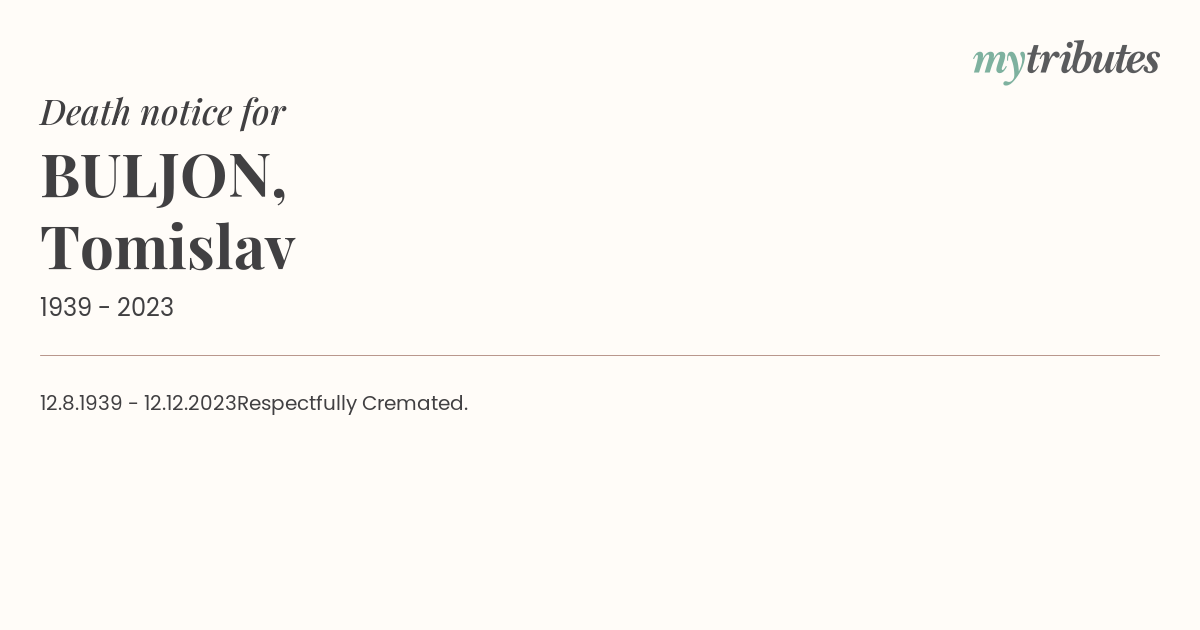Click the surname BULJON
This screenshot has width=1200, height=630.
tap(156, 176)
